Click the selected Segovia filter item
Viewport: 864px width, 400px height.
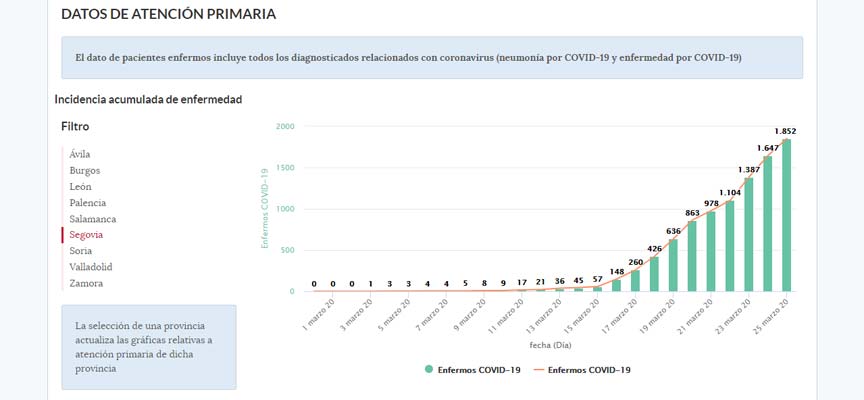pos(86,234)
